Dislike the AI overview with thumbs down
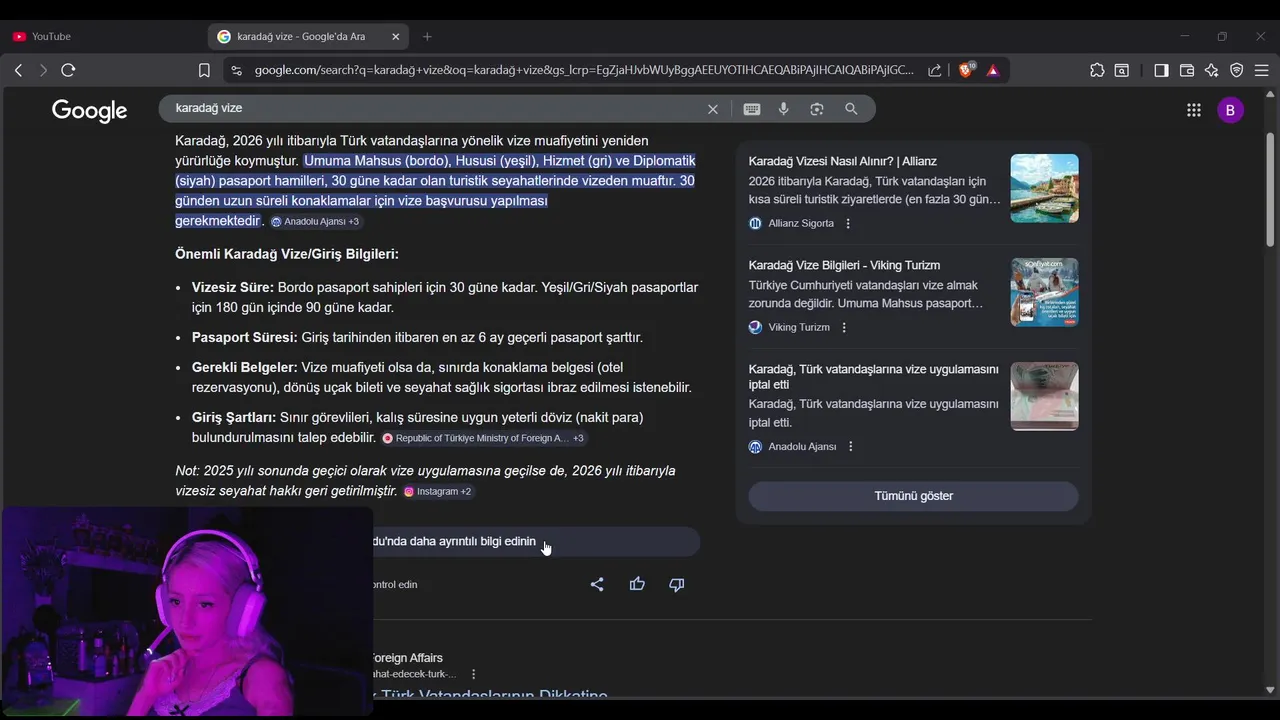The image size is (1280, 720). [x=677, y=584]
